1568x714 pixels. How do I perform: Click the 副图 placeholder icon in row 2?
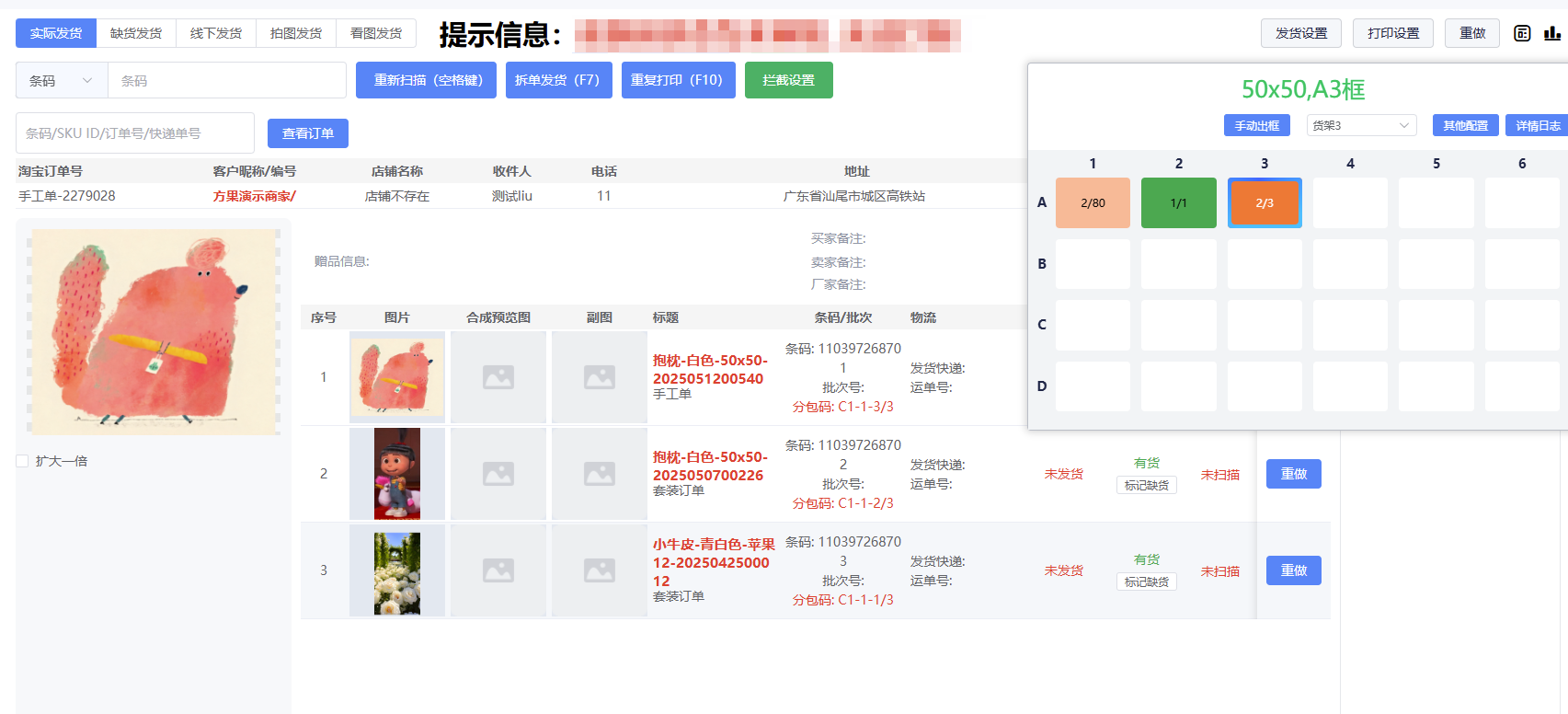click(600, 474)
